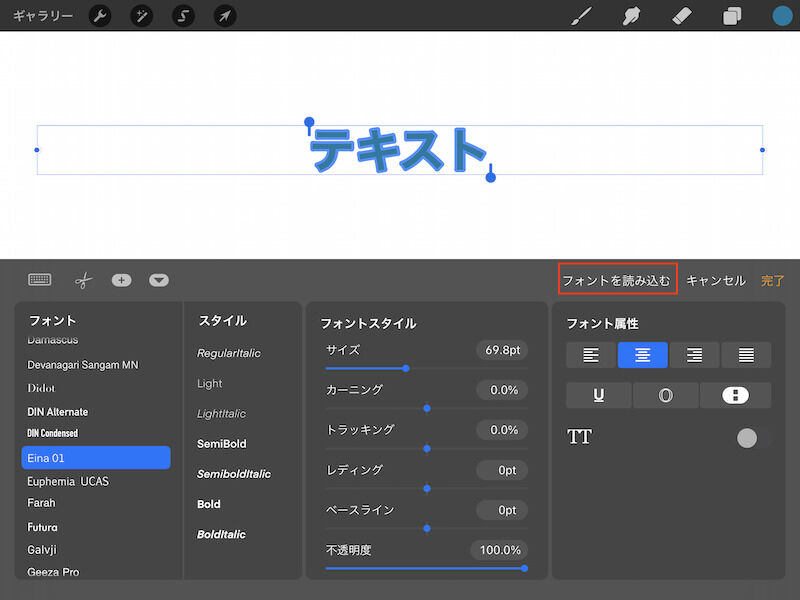Select the Selection S-shaped tool
The height and width of the screenshot is (600, 800).
tap(183, 16)
